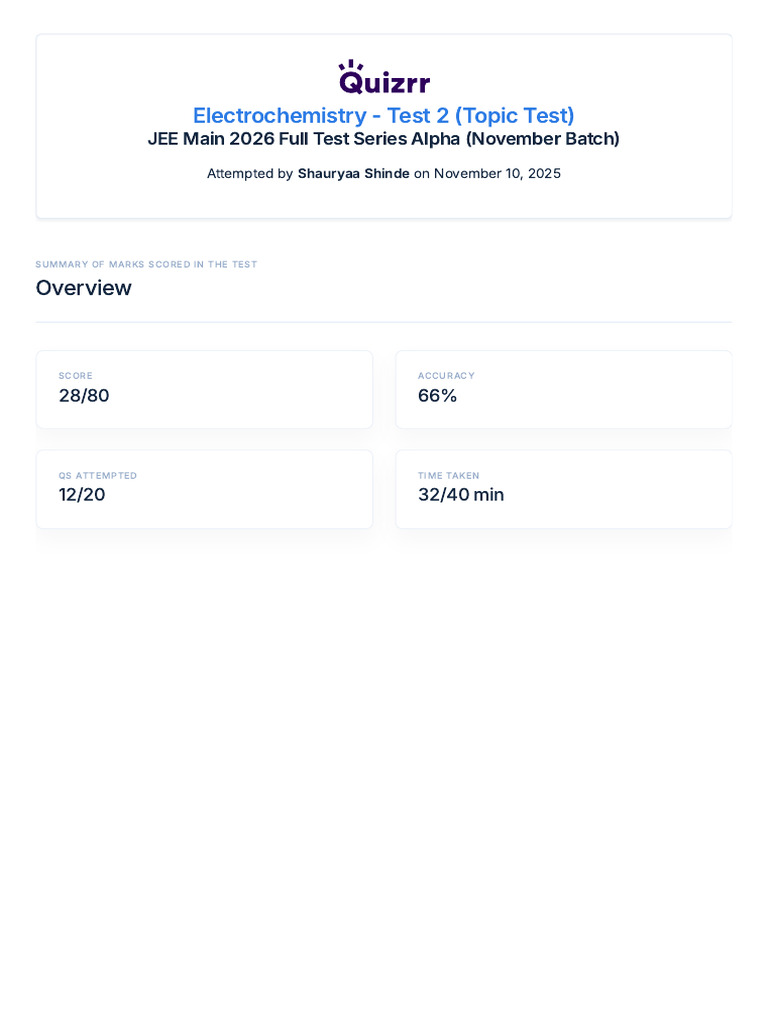
Task: Click the 66% accuracy value
Action: [x=437, y=396]
